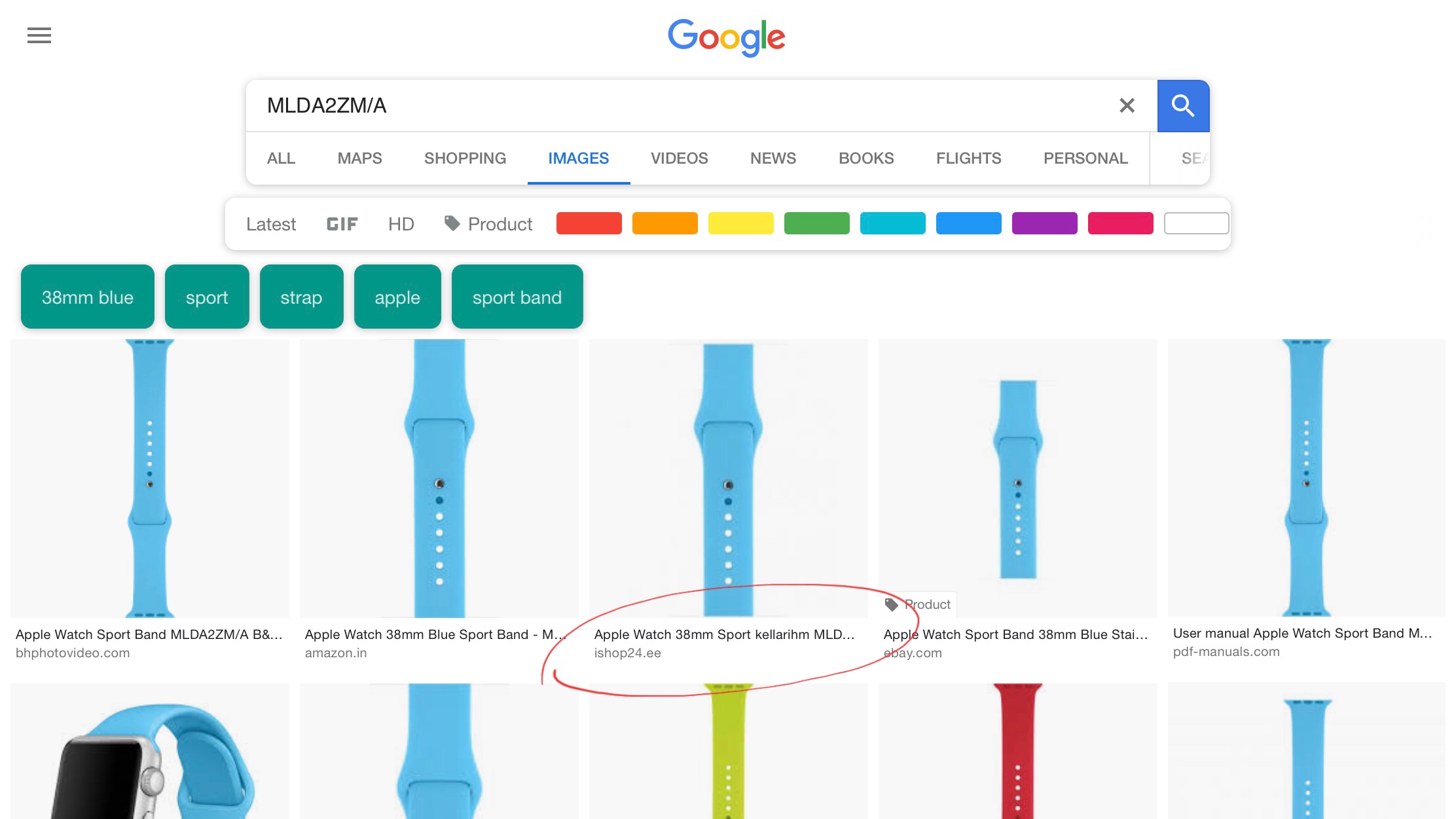Filter by Product tag icon
Image resolution: width=1456 pixels, height=819 pixels.
point(452,223)
